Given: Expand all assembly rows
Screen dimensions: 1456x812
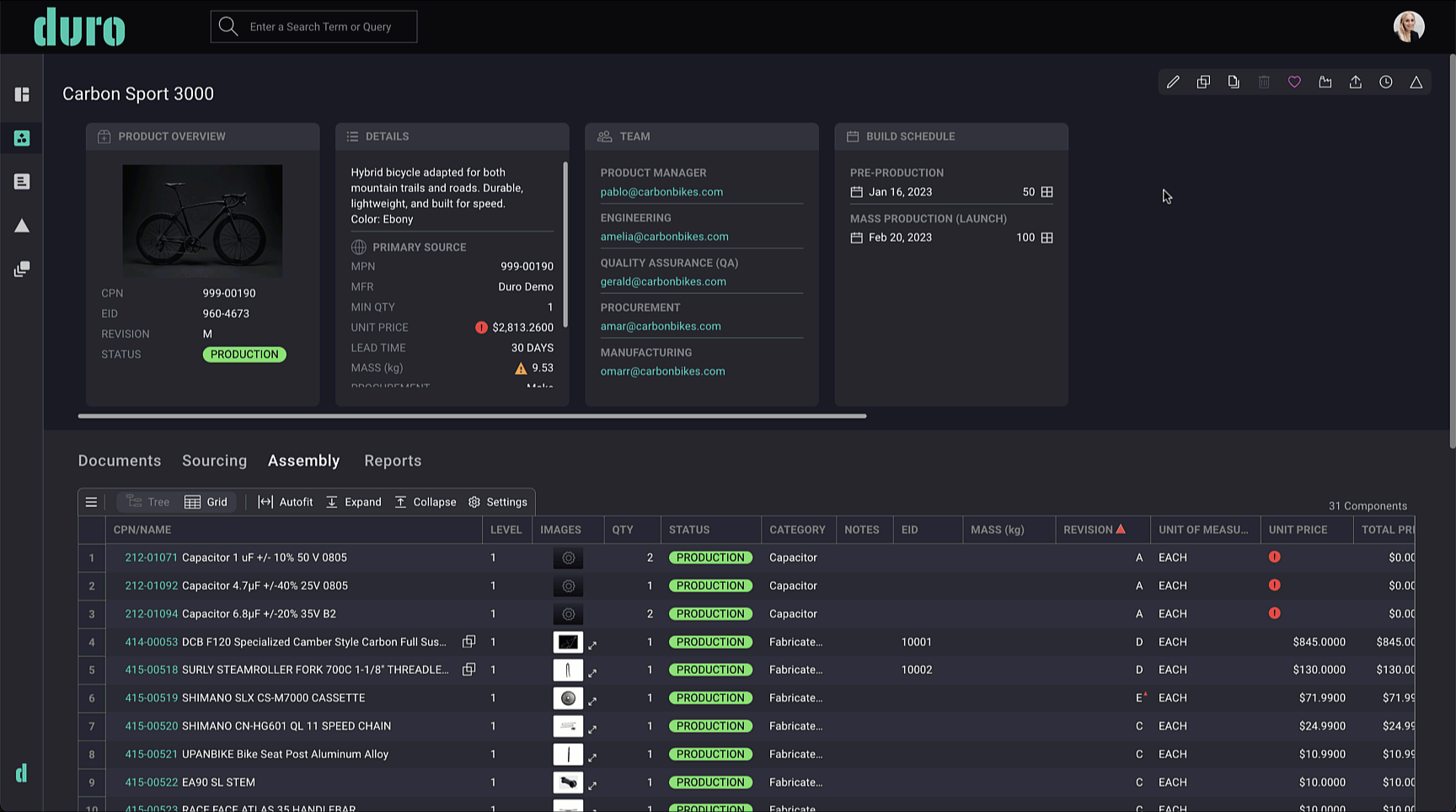Looking at the screenshot, I should coord(354,501).
